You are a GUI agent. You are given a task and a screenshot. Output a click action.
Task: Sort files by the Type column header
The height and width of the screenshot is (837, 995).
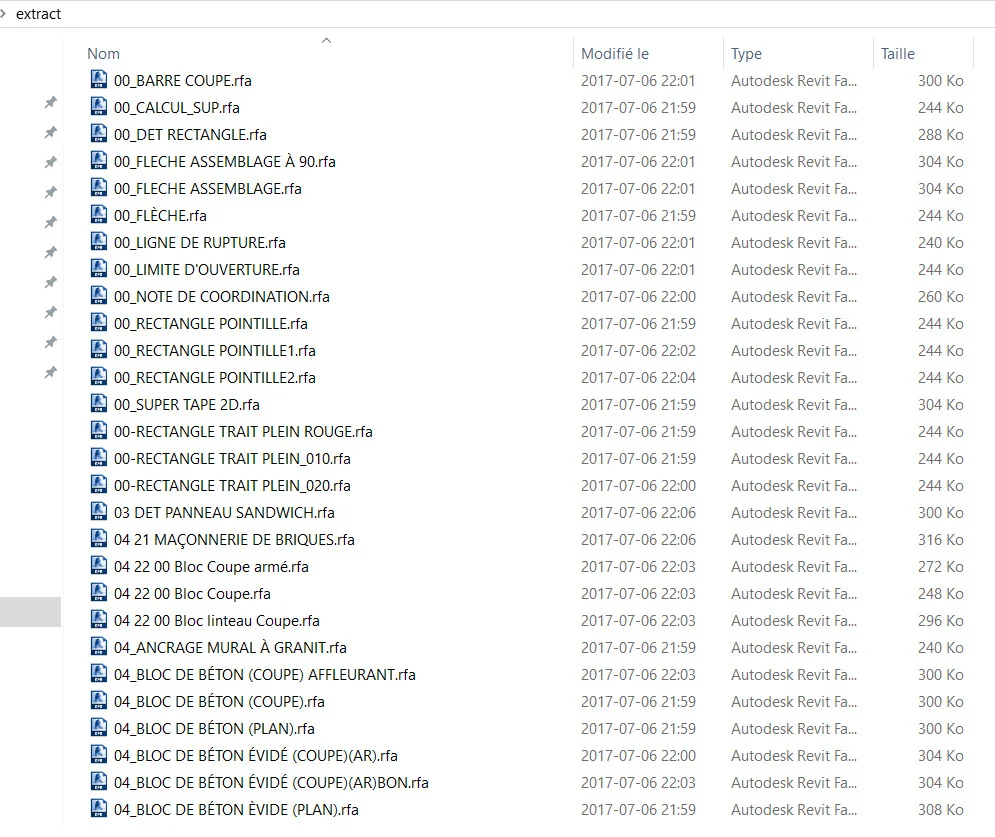tap(746, 54)
